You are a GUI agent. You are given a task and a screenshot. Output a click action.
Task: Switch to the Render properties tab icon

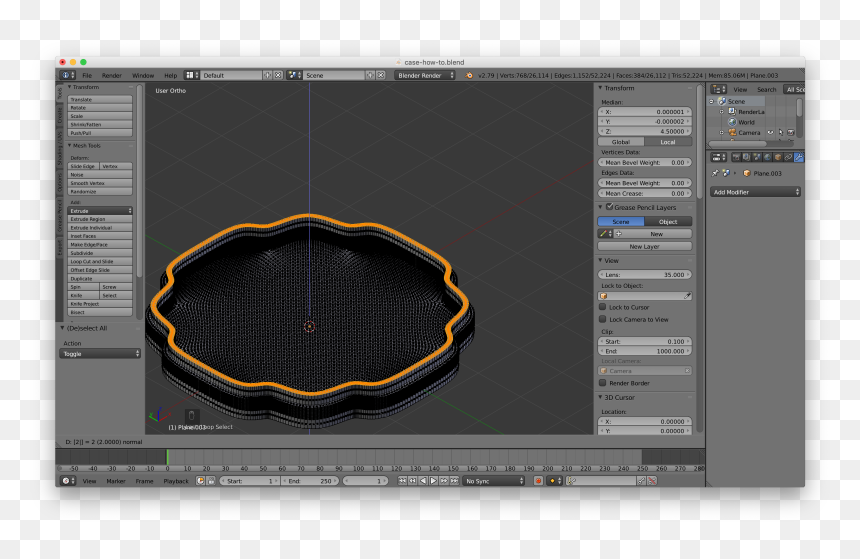tap(736, 157)
